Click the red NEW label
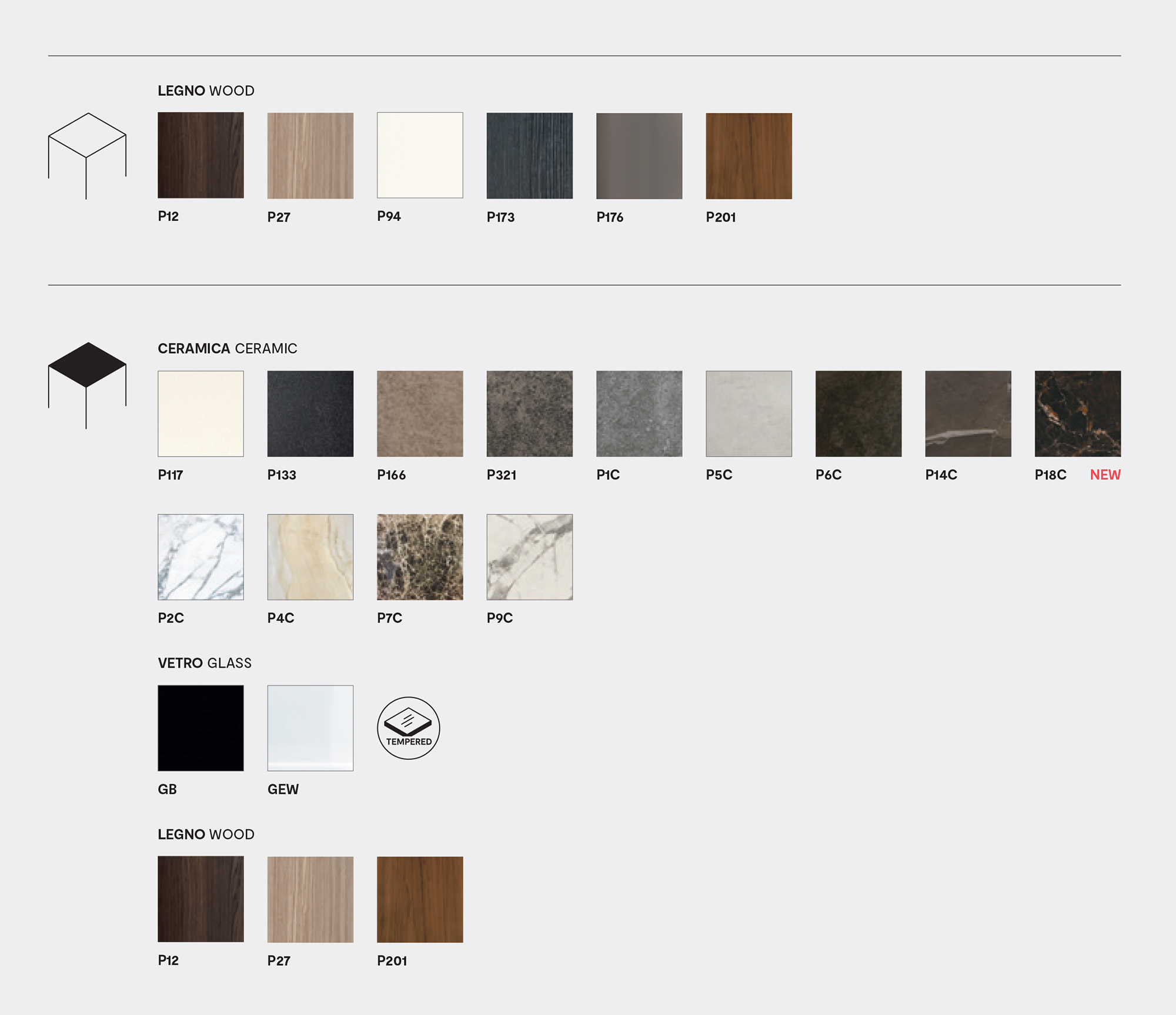This screenshot has width=1176, height=1015. (x=1105, y=475)
